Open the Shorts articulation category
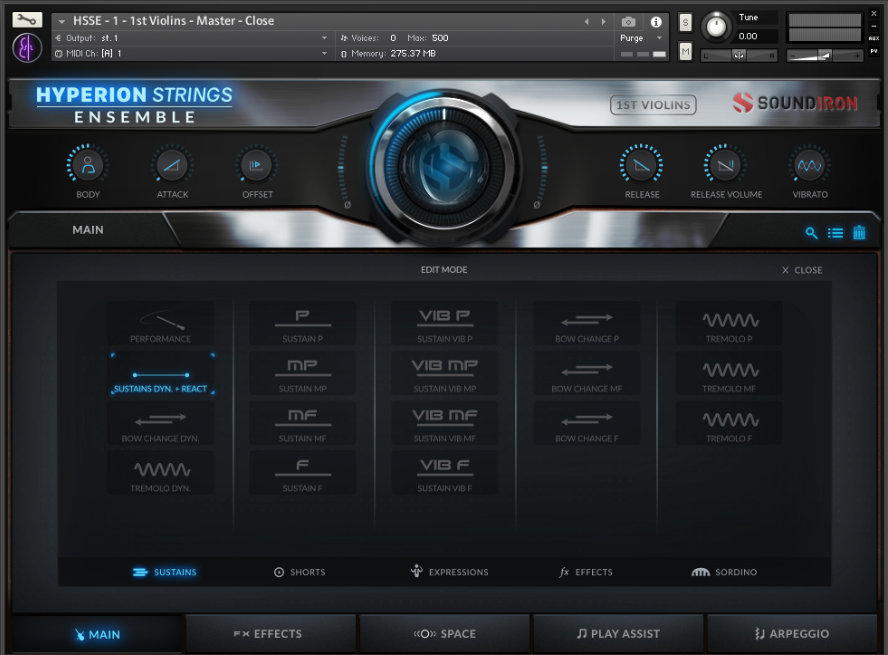The width and height of the screenshot is (888, 655). (299, 572)
